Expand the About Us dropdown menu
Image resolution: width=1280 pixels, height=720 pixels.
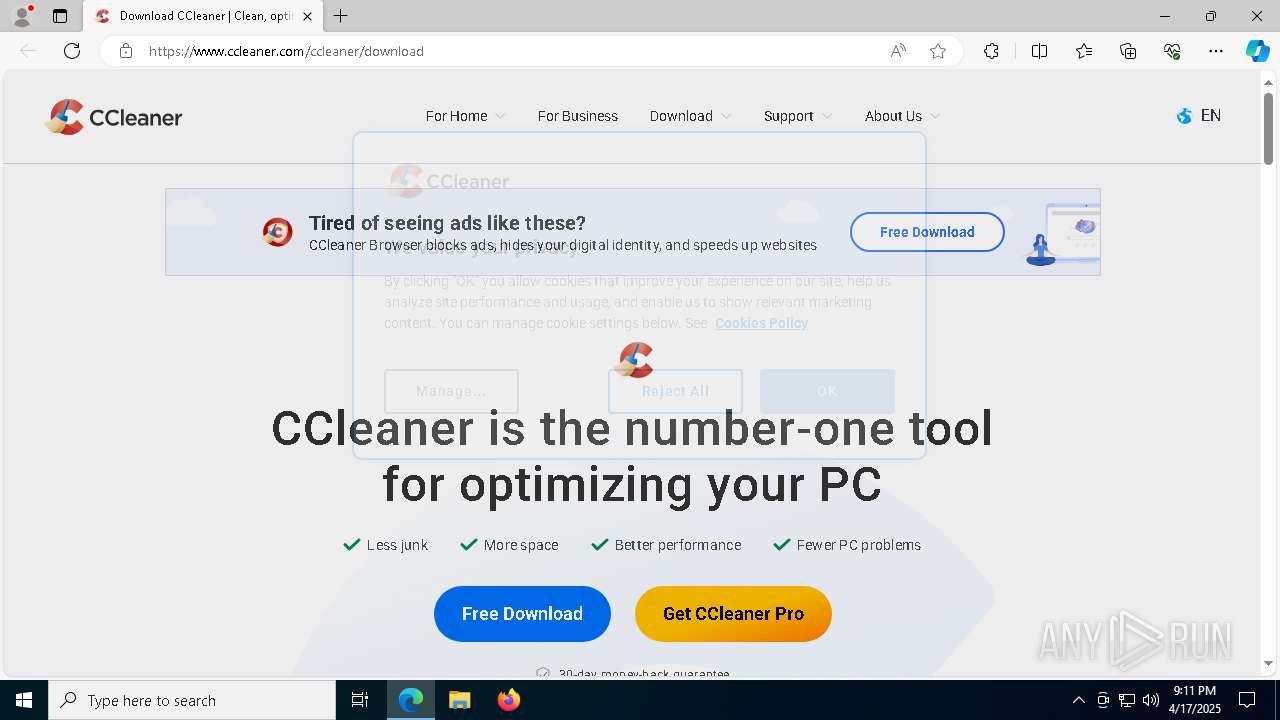(902, 116)
